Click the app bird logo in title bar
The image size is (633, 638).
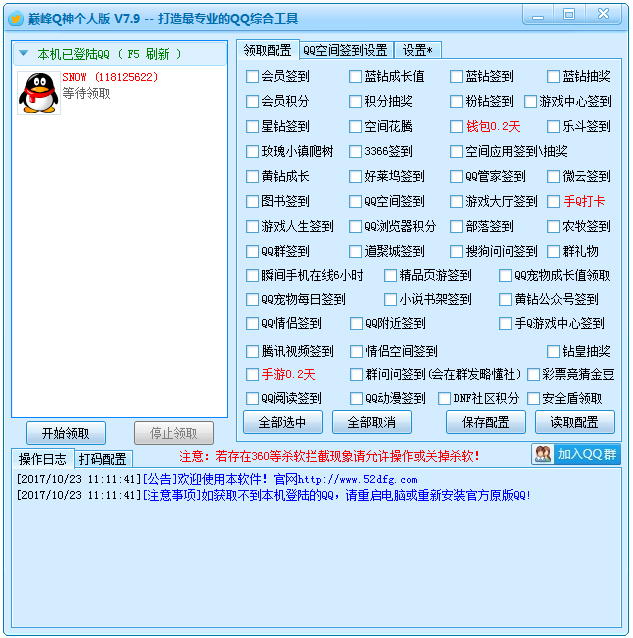coord(16,18)
